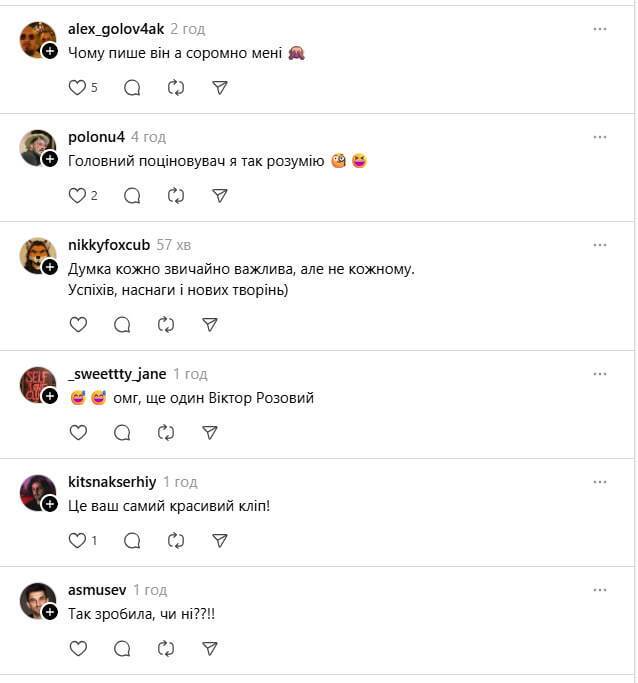Share kitsnakserhiy's comment
The image size is (638, 683).
[221, 540]
